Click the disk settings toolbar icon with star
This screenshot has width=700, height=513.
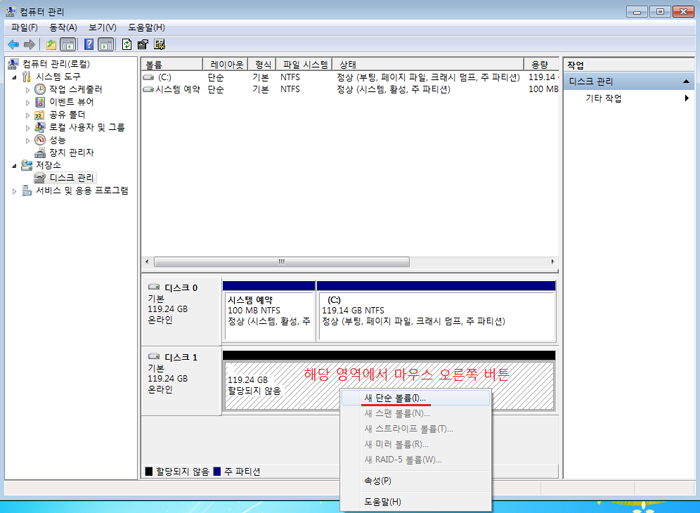pyautogui.click(x=159, y=45)
